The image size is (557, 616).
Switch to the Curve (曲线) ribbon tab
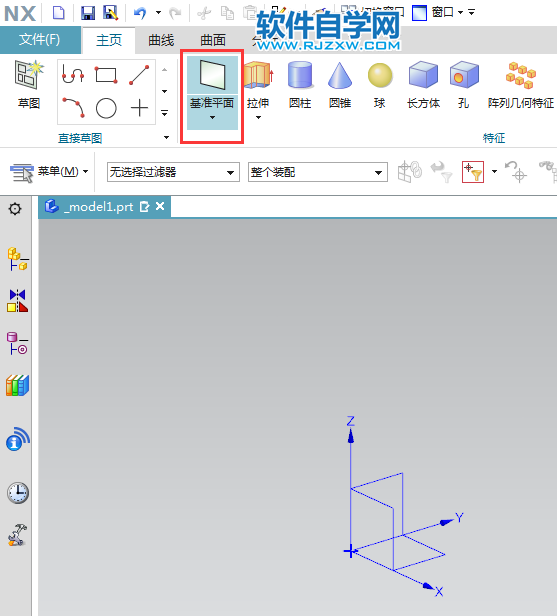pos(161,40)
